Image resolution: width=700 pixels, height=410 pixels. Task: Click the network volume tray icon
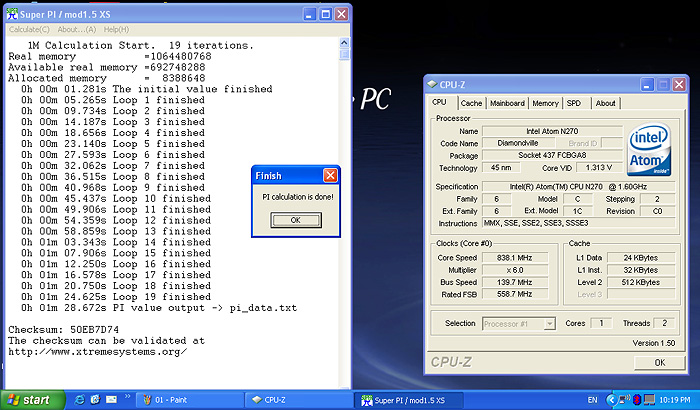(x=625, y=399)
